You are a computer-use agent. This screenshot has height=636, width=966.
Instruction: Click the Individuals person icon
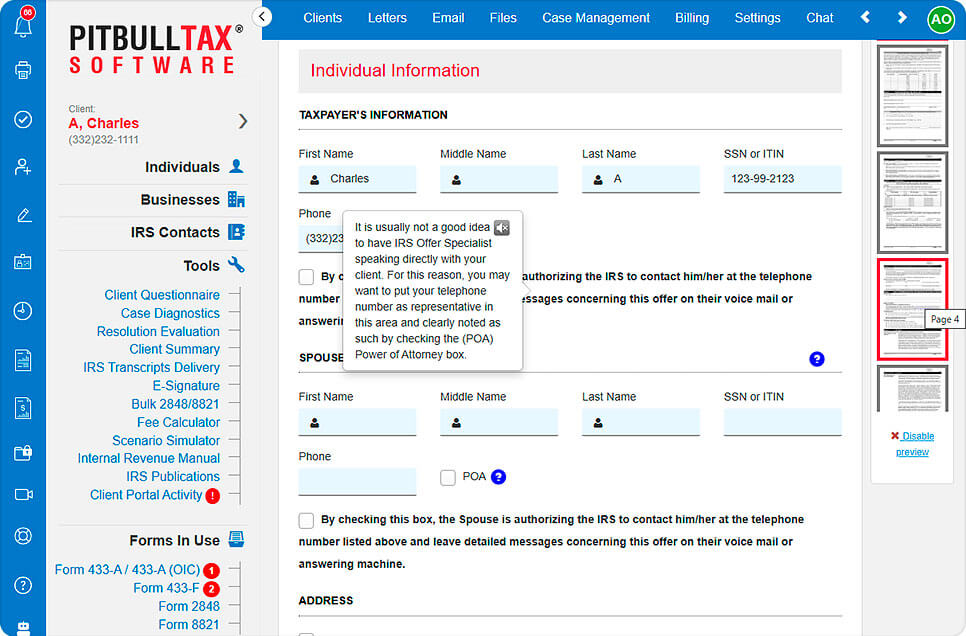pos(236,166)
